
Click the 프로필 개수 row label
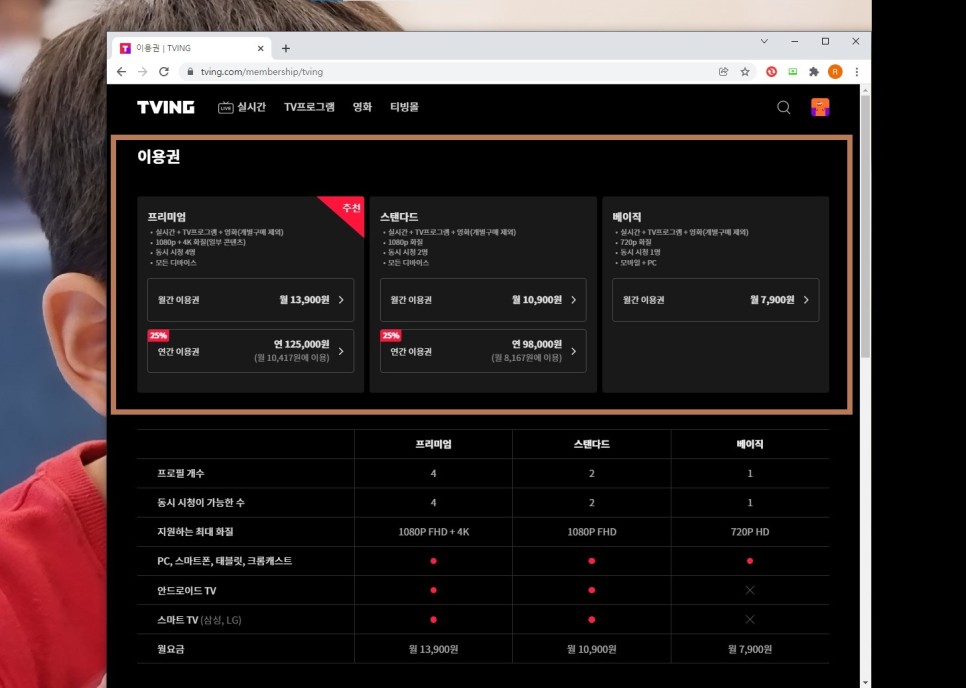[181, 473]
